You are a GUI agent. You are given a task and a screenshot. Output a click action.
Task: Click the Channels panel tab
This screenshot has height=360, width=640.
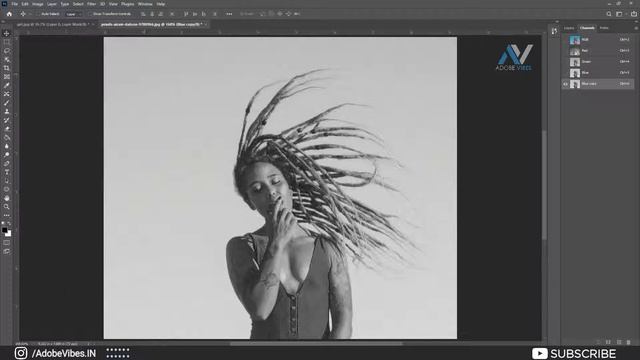[587, 28]
